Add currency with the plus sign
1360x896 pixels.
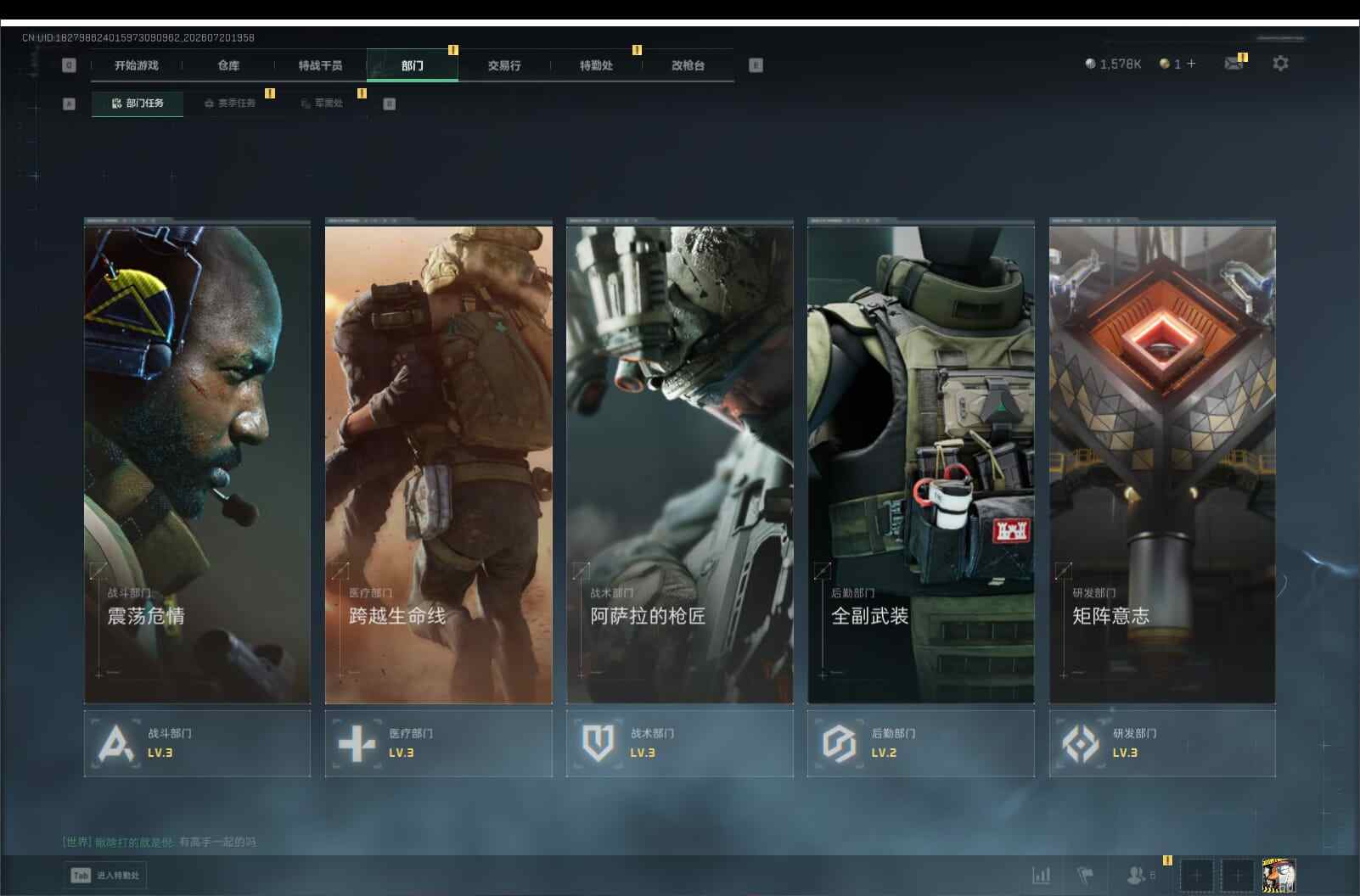[x=1191, y=64]
